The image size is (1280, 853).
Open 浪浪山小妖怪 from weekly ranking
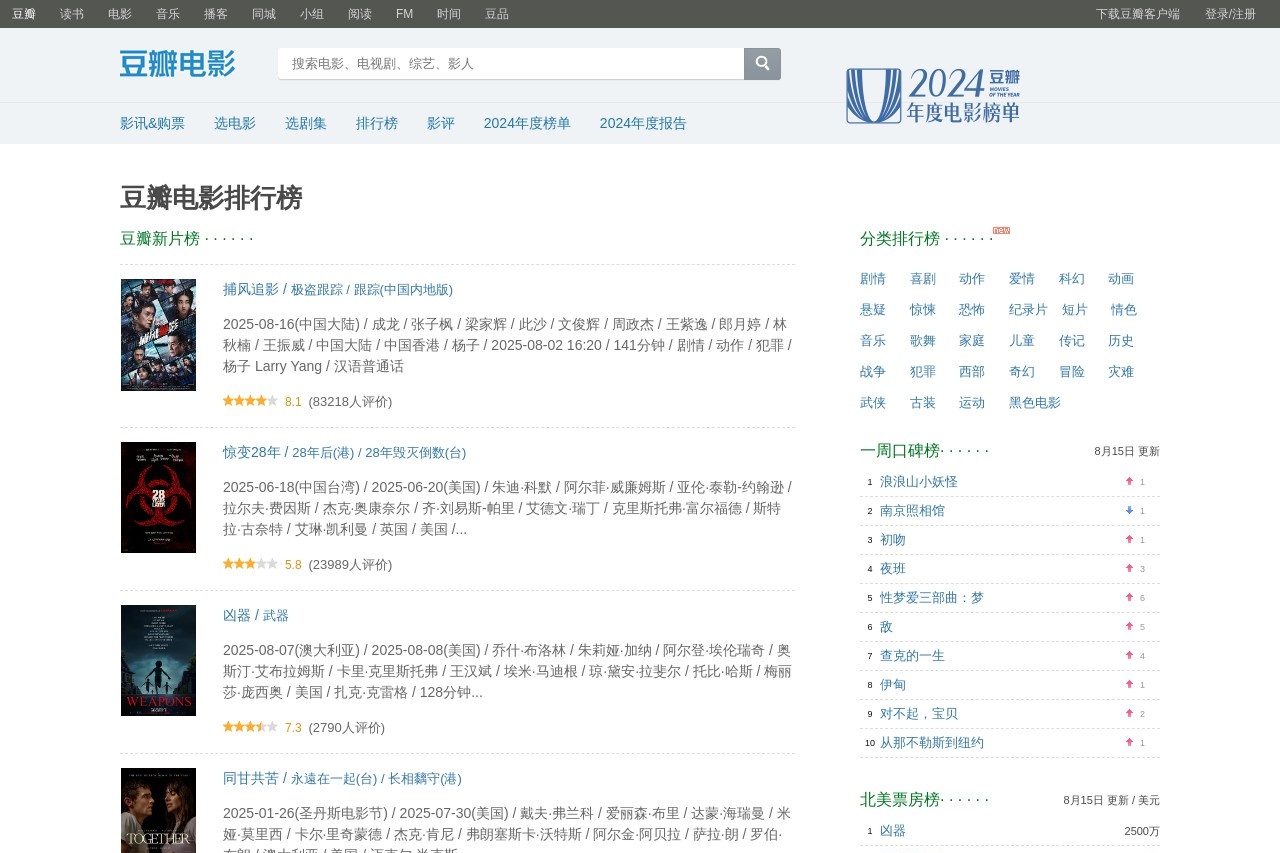(918, 482)
